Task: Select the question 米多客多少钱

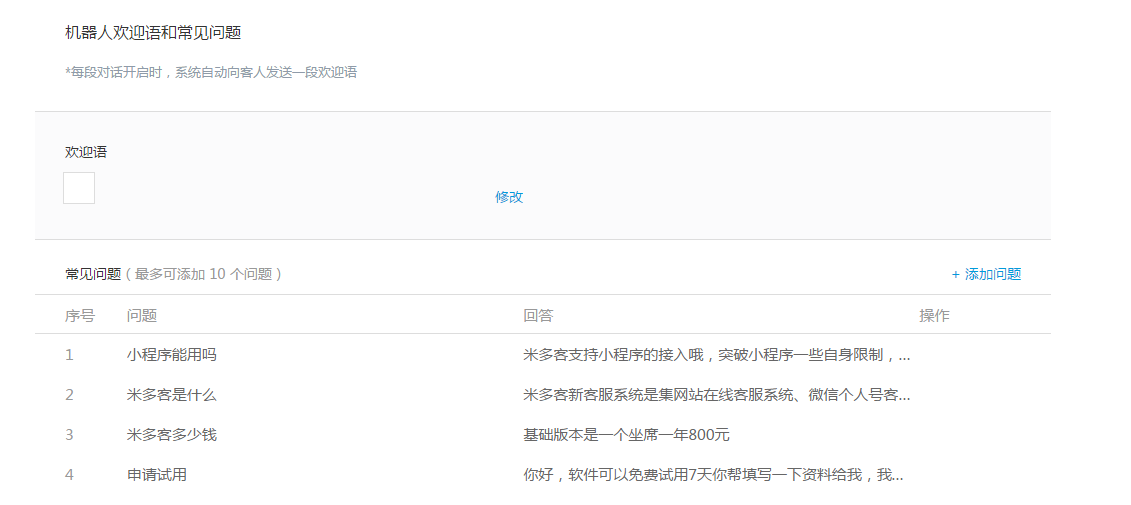Action: [x=171, y=435]
